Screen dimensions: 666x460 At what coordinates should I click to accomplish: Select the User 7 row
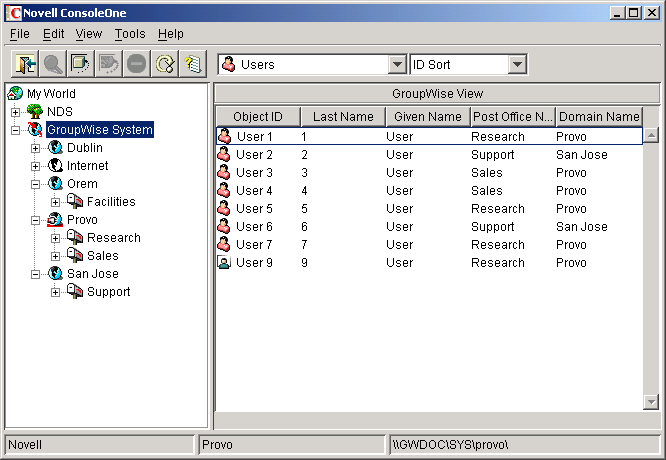(429, 245)
